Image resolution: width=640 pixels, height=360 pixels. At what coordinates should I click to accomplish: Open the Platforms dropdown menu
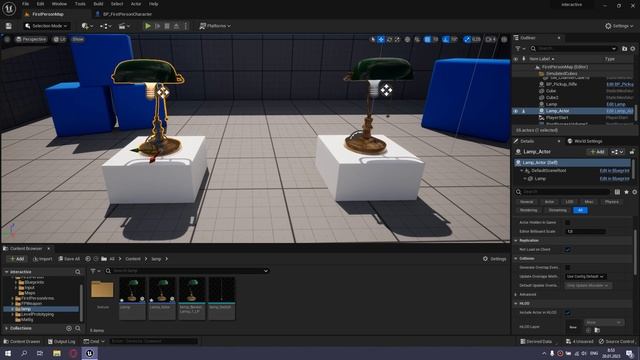[215, 26]
